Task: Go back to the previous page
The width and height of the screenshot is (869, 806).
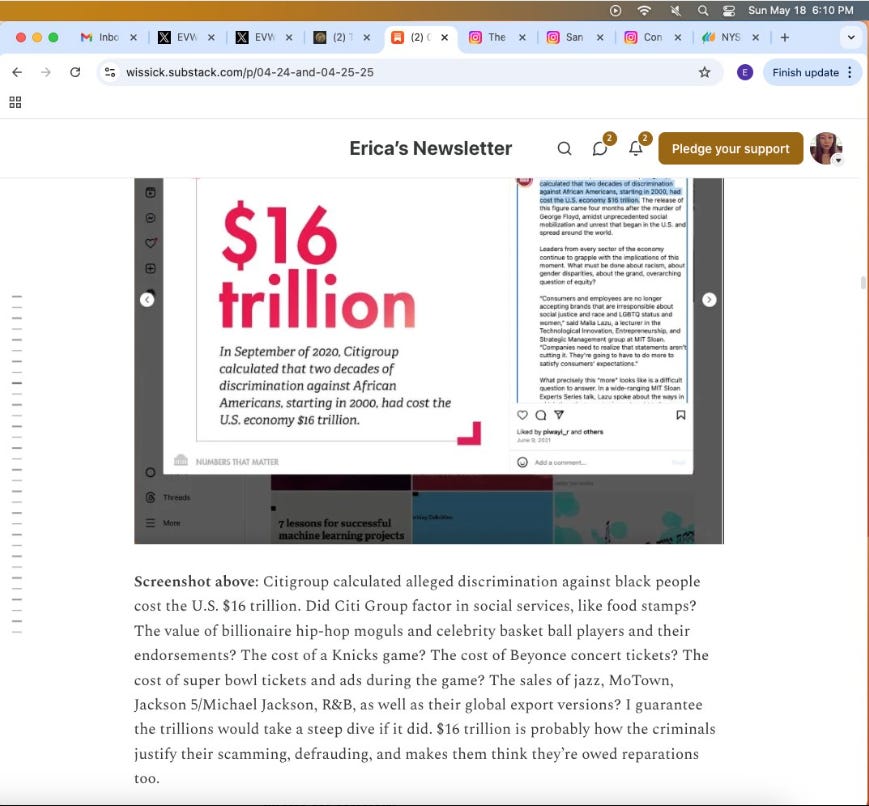Action: pyautogui.click(x=17, y=72)
